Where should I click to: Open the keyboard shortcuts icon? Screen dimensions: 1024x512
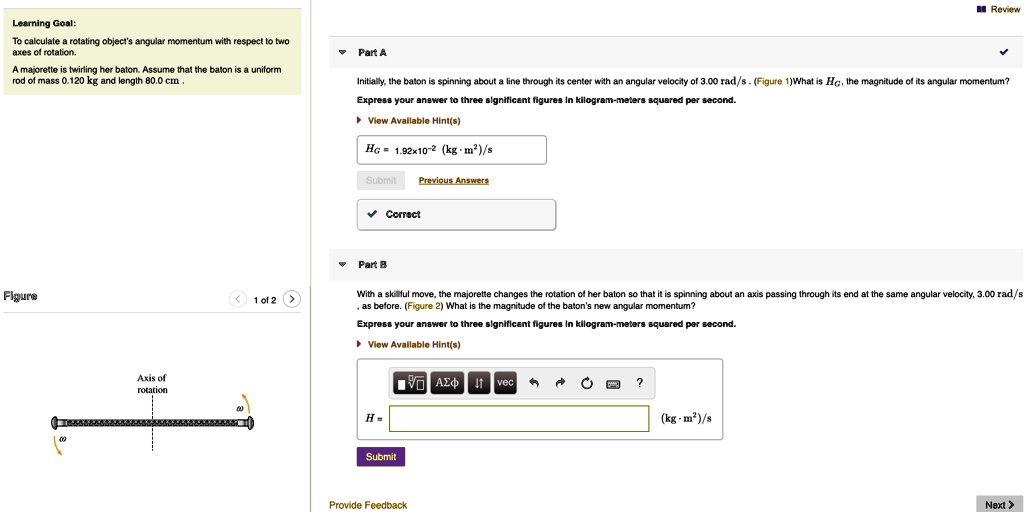tap(613, 383)
